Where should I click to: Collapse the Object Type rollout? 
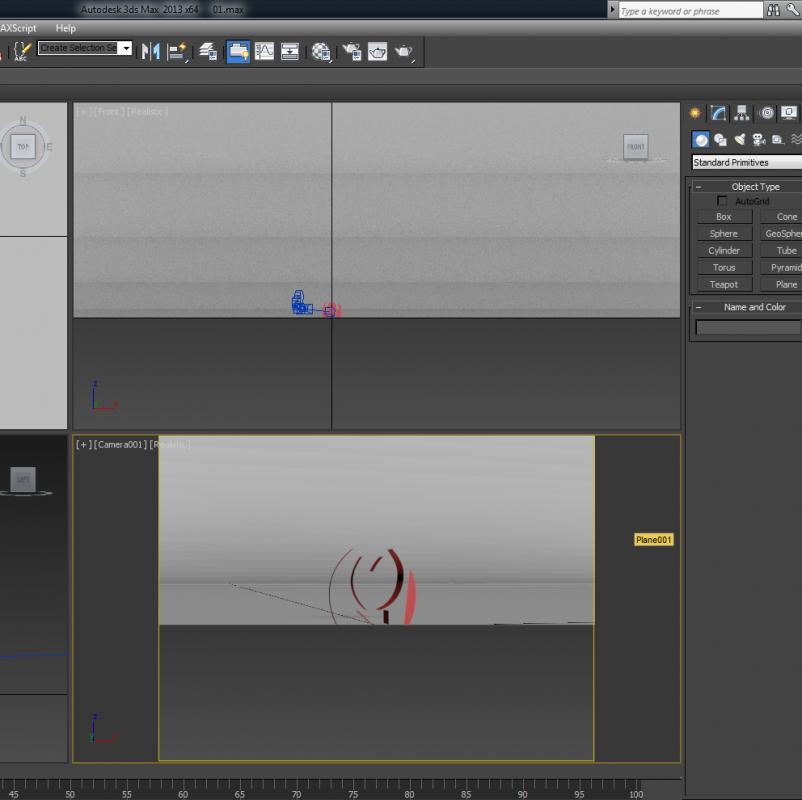point(698,187)
